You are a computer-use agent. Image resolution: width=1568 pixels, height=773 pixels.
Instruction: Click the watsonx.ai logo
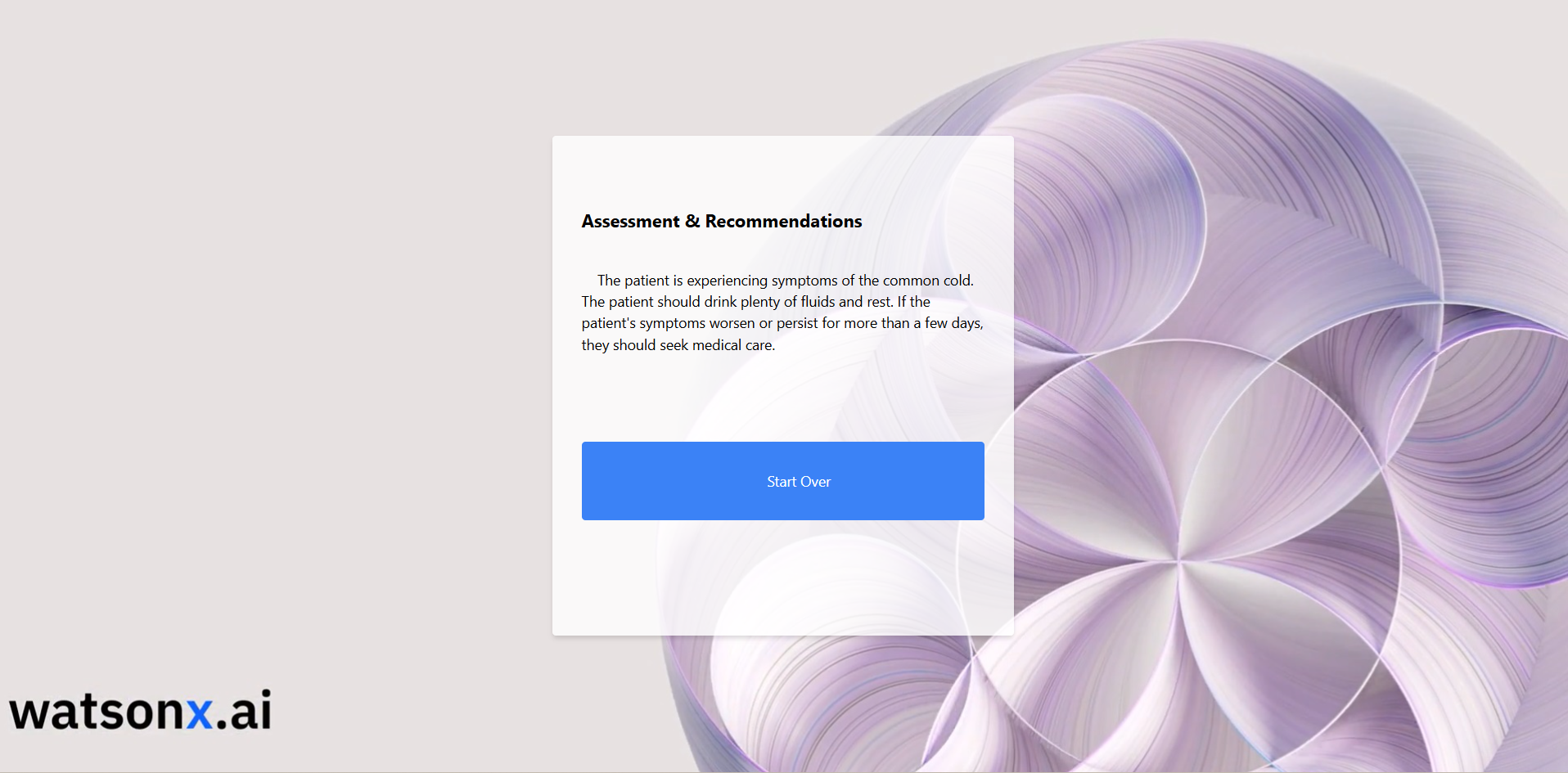click(140, 710)
